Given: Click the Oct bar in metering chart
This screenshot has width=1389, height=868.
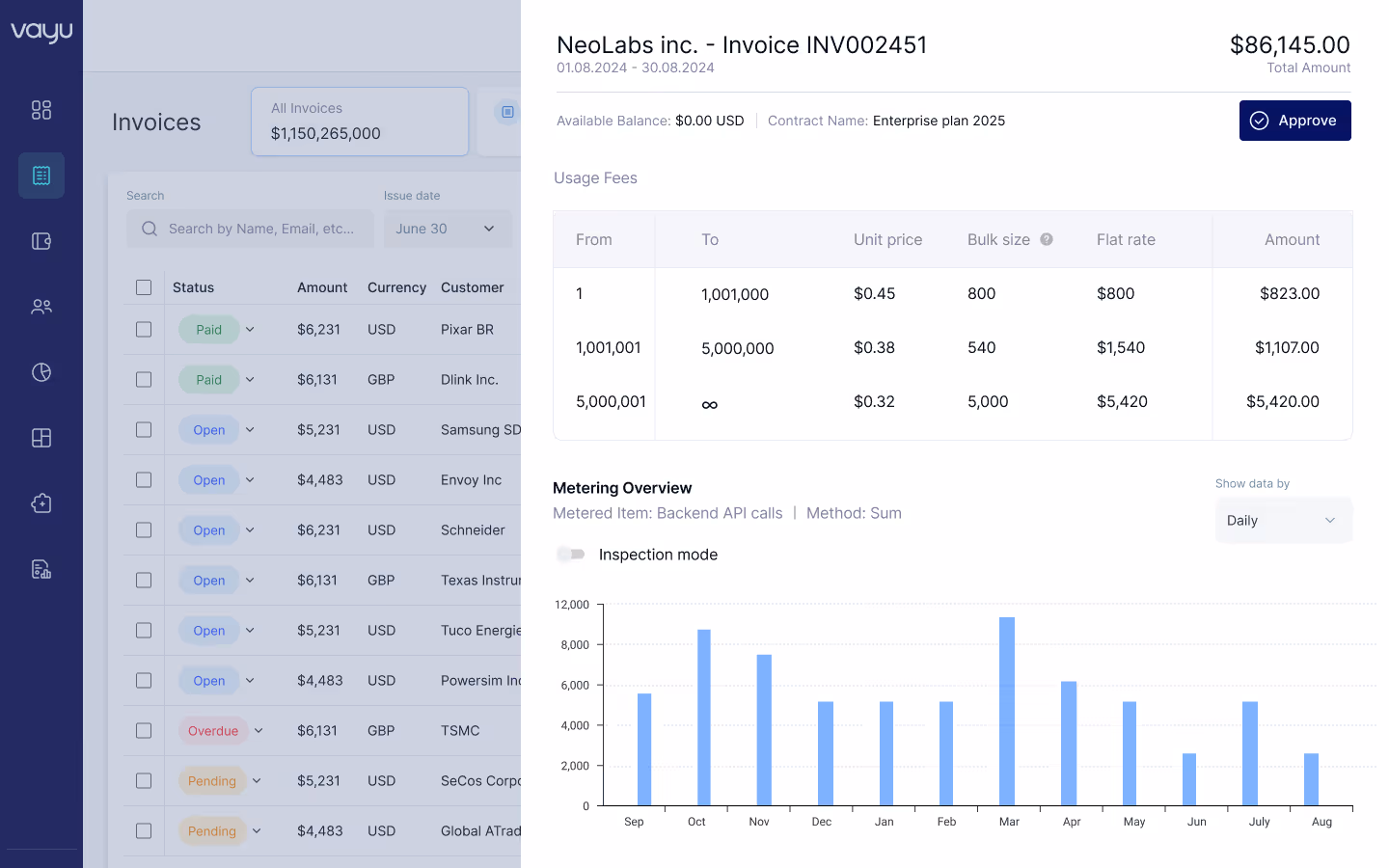Looking at the screenshot, I should pos(704,718).
